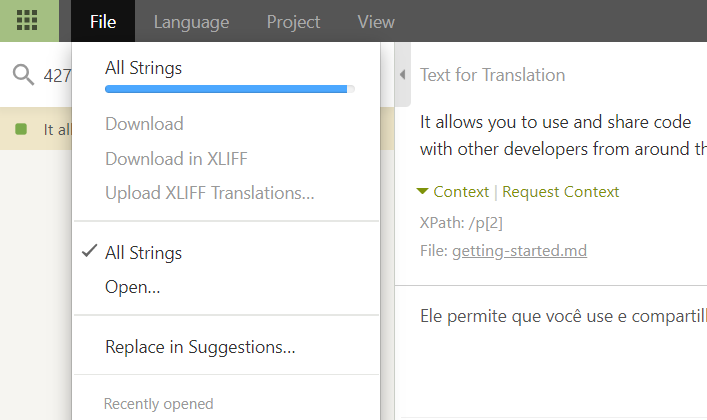This screenshot has width=707, height=420.
Task: Collapse the Context section triangle
Action: click(x=422, y=191)
